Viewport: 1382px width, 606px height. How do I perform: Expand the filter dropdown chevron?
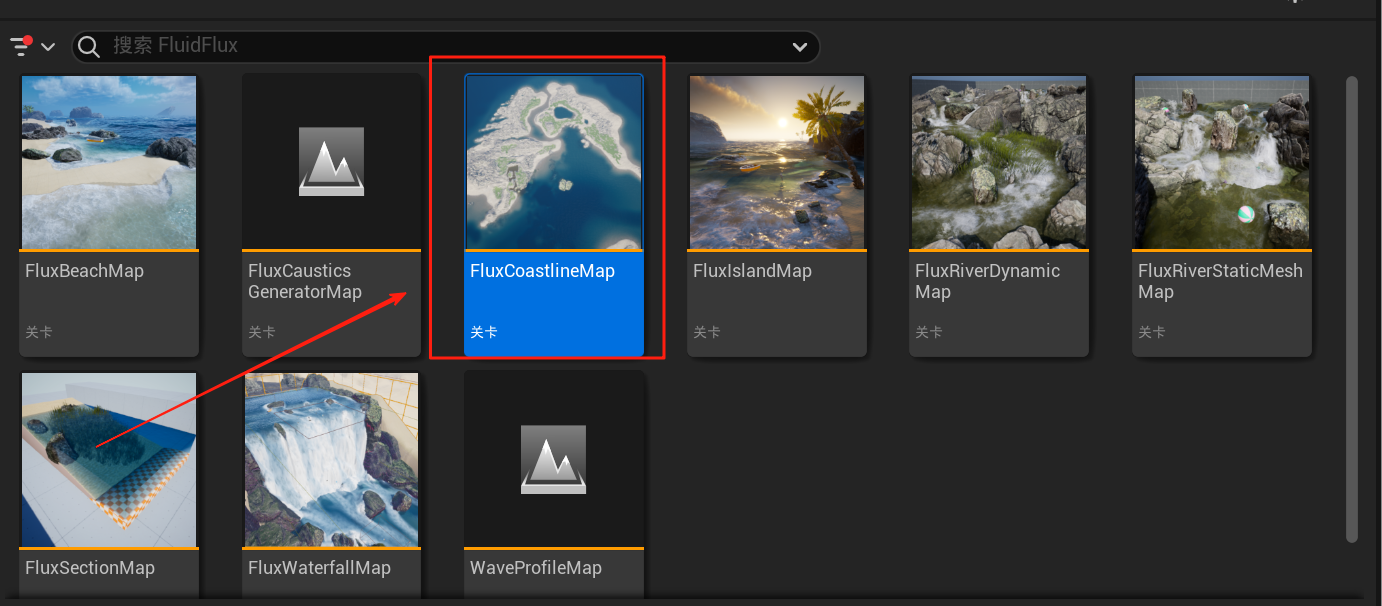[x=47, y=47]
